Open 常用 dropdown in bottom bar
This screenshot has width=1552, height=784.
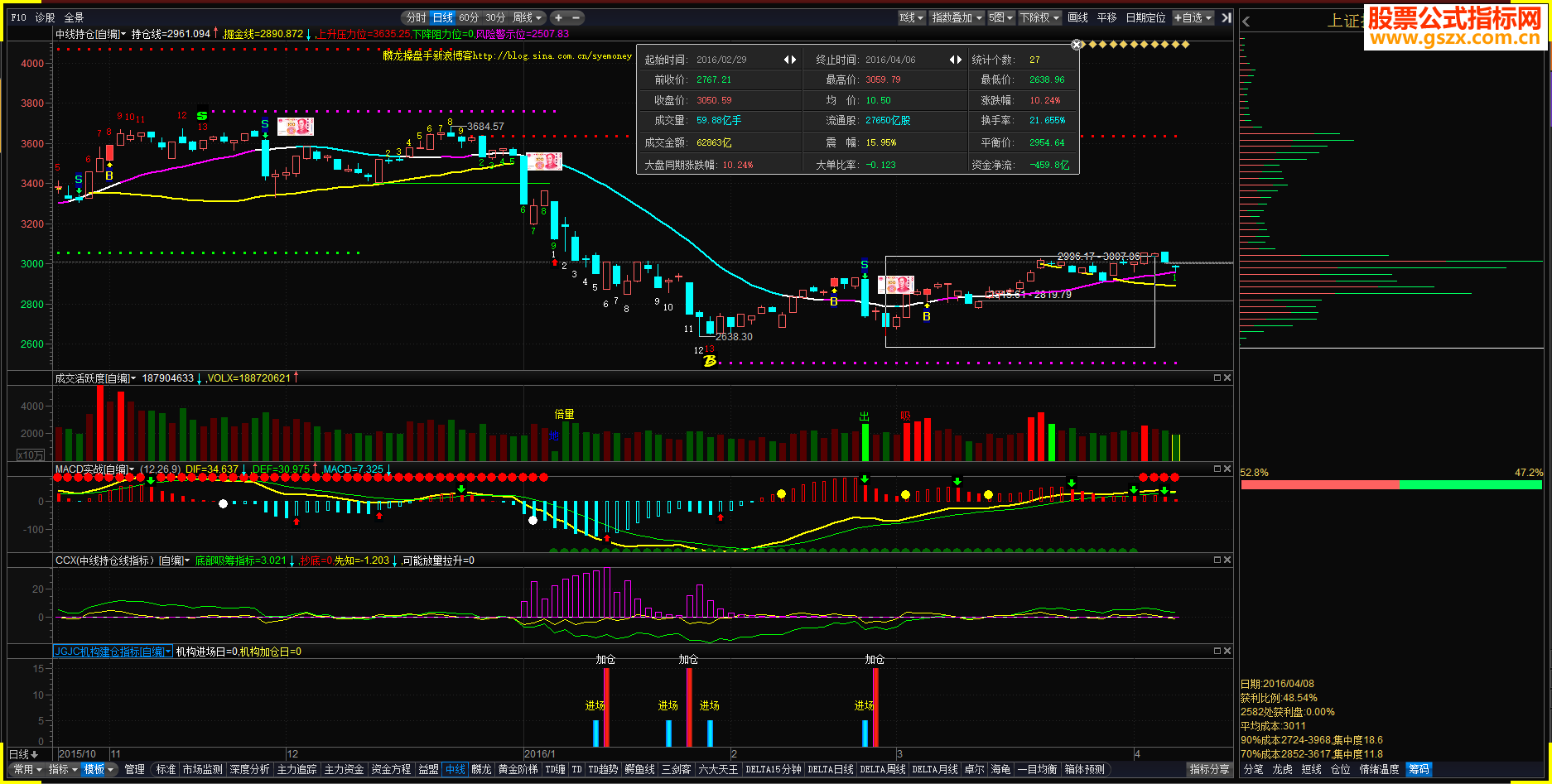coord(27,769)
